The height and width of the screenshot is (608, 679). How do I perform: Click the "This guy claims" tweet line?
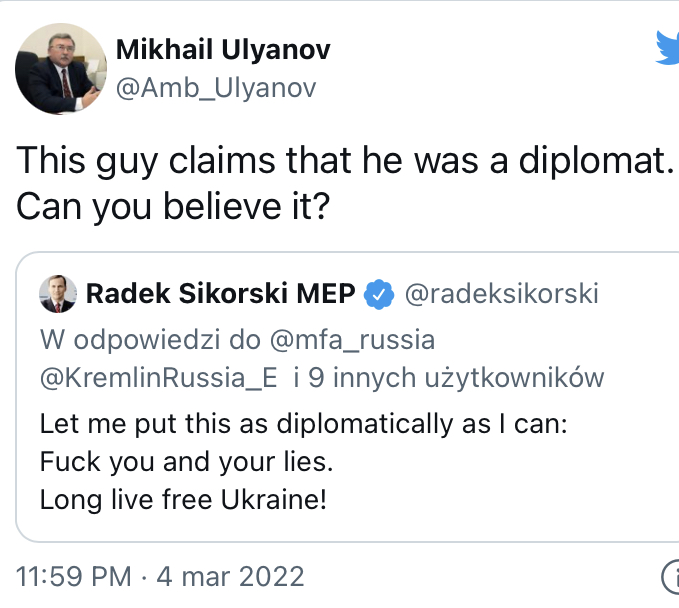tap(342, 162)
